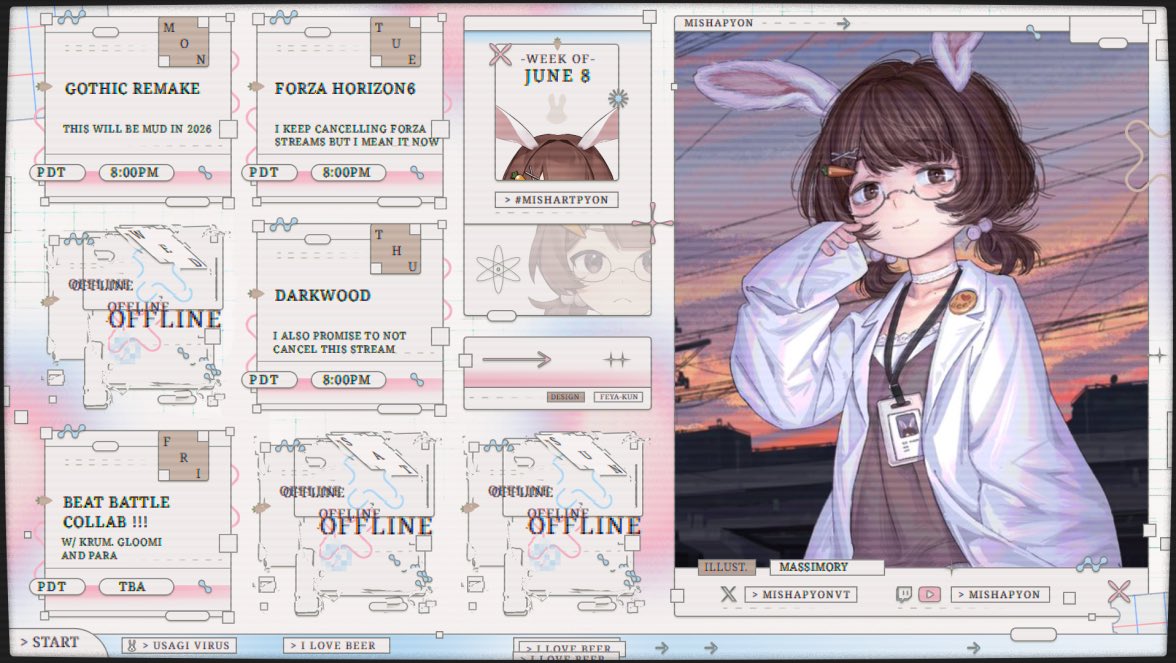
Task: Tick the square box beside THIS WILL BE MUD IN 2026
Action: click(229, 129)
